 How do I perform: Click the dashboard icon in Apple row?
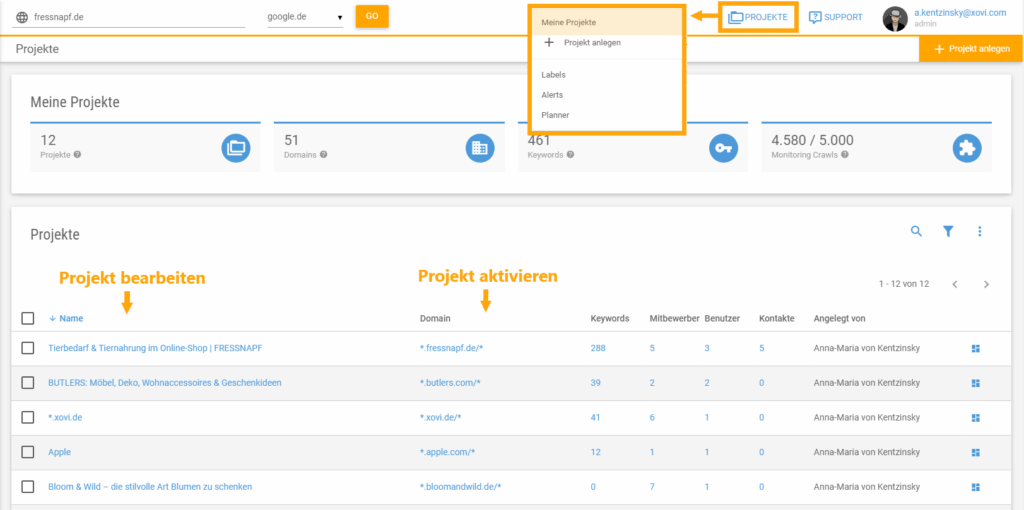coord(976,452)
